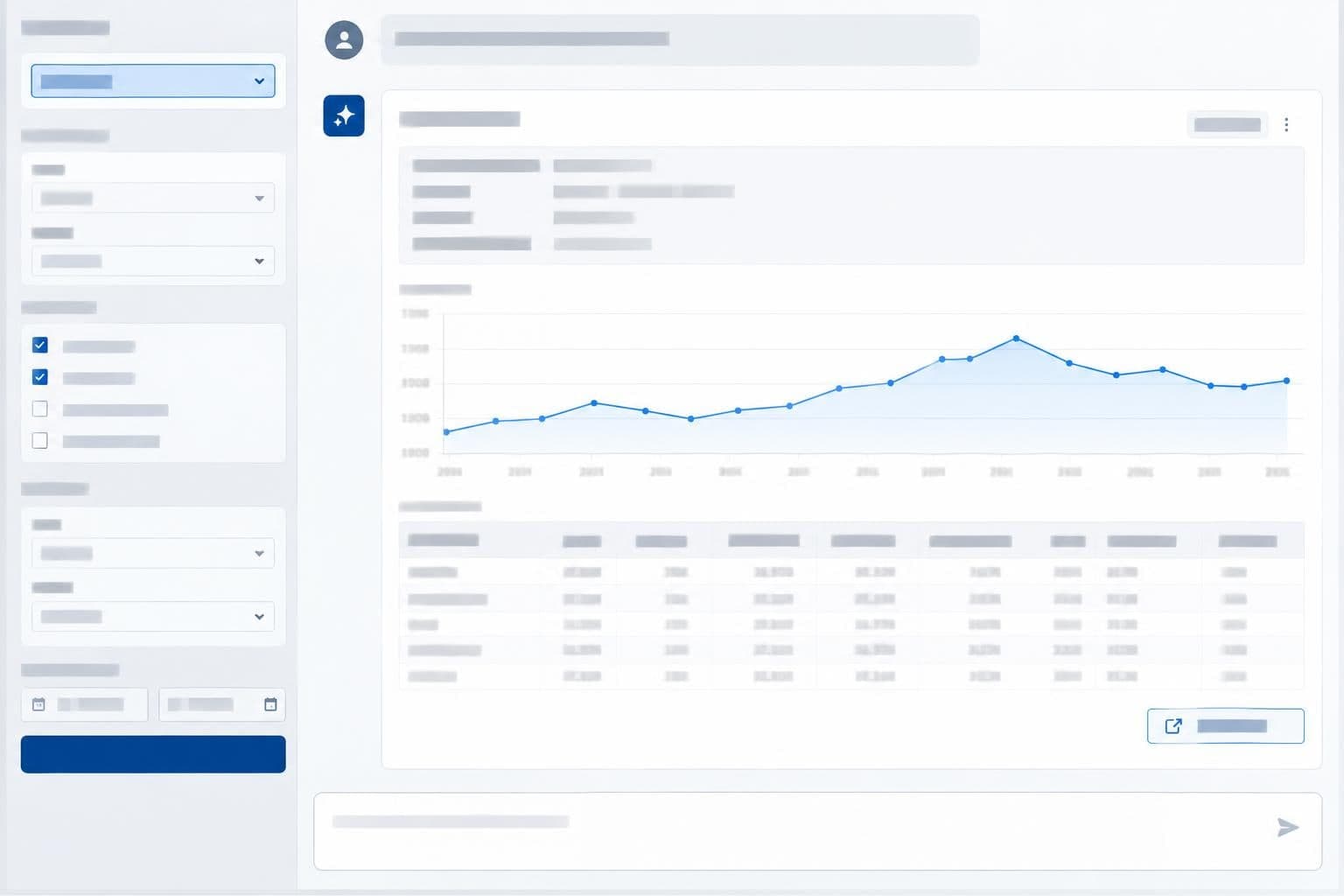Click the calendar icon in the start date field
This screenshot has height=896, width=1344.
pos(38,704)
